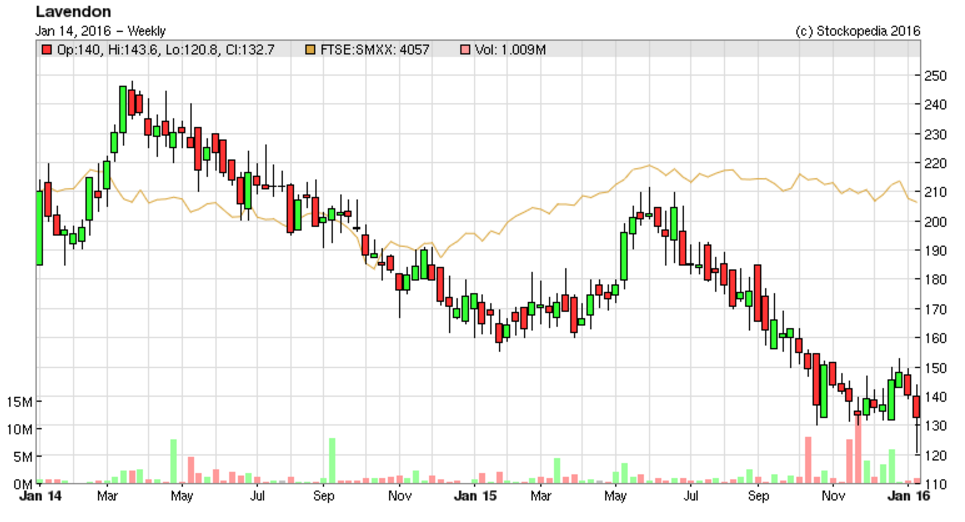Click the 220 price axis label
The image size is (965, 522).
coord(935,164)
